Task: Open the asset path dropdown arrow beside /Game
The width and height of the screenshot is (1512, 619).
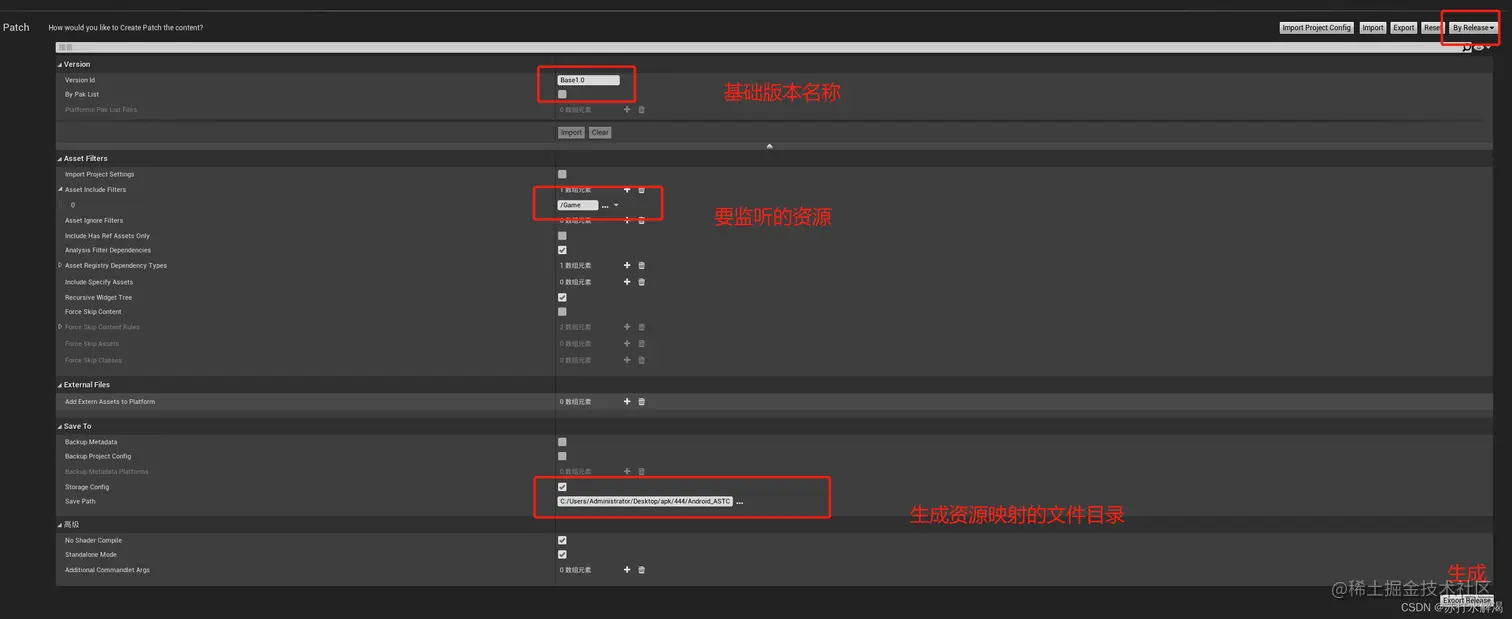Action: [614, 204]
